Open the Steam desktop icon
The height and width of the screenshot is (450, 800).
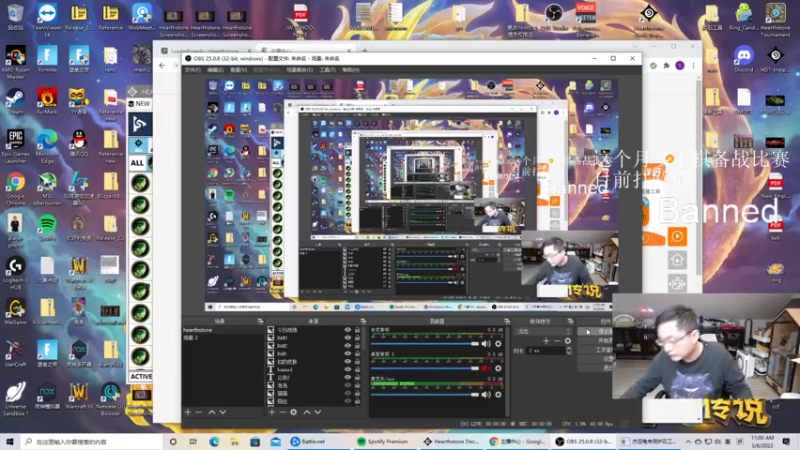[x=15, y=102]
